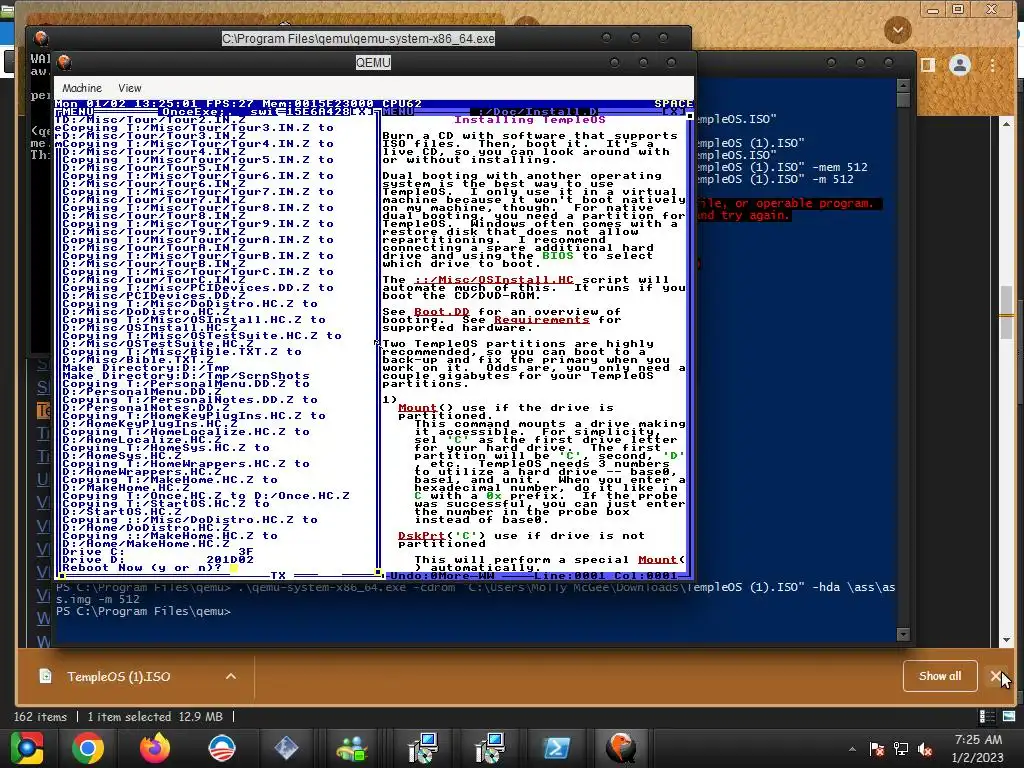Toggle Chrome's side panel icon

pos(927,65)
